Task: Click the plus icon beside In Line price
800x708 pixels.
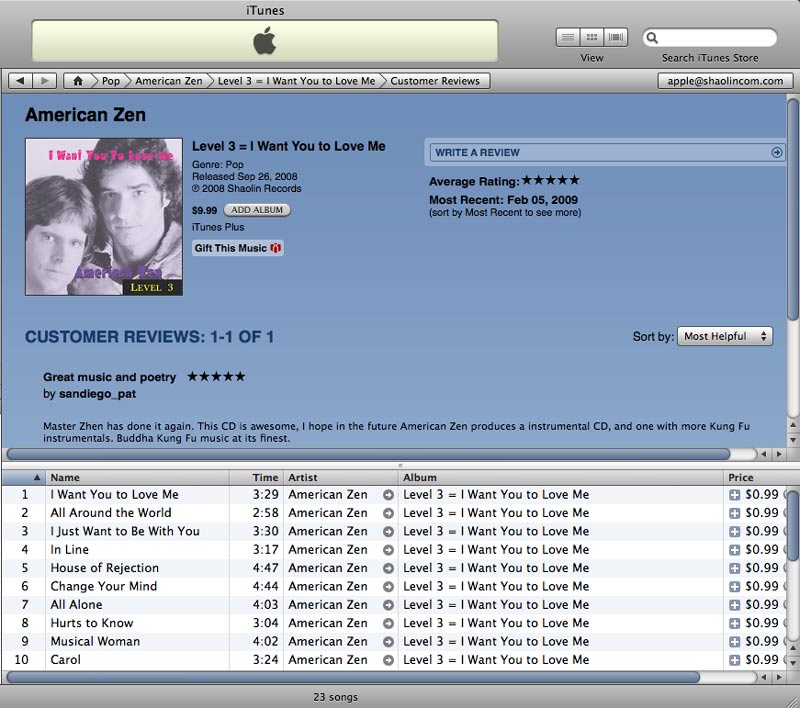Action: click(734, 550)
